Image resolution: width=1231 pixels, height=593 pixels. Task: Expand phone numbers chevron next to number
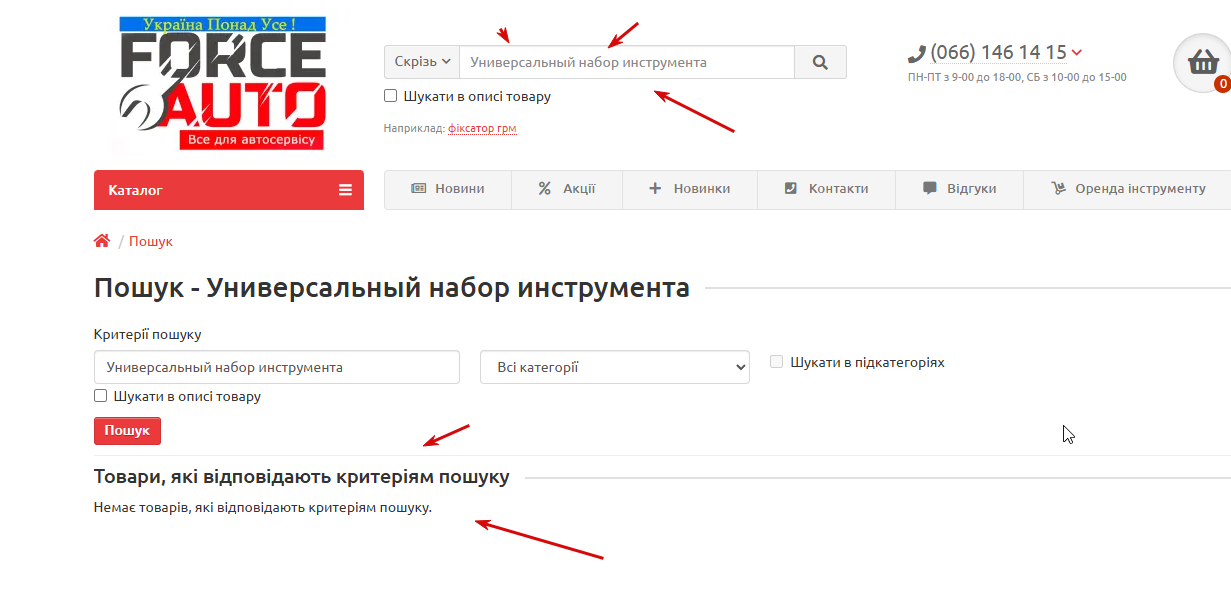click(1077, 53)
